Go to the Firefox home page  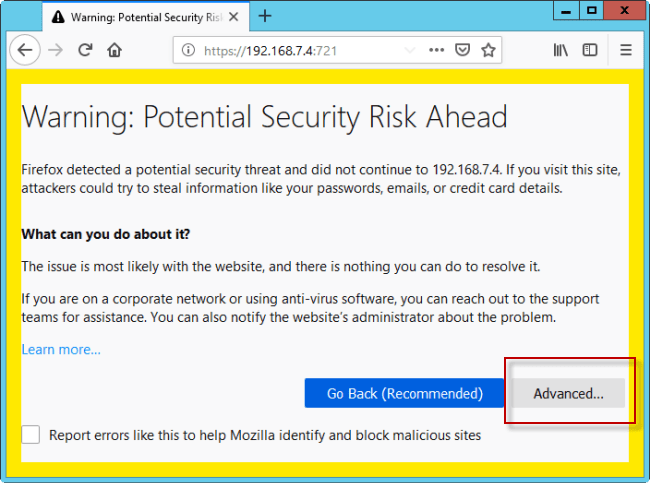tap(115, 50)
